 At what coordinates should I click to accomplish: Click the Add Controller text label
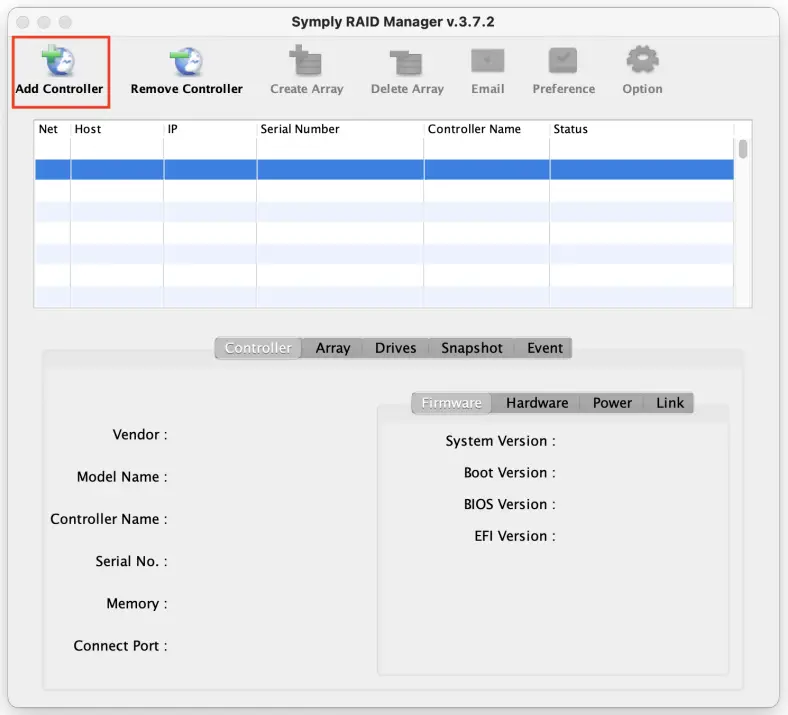click(x=59, y=88)
